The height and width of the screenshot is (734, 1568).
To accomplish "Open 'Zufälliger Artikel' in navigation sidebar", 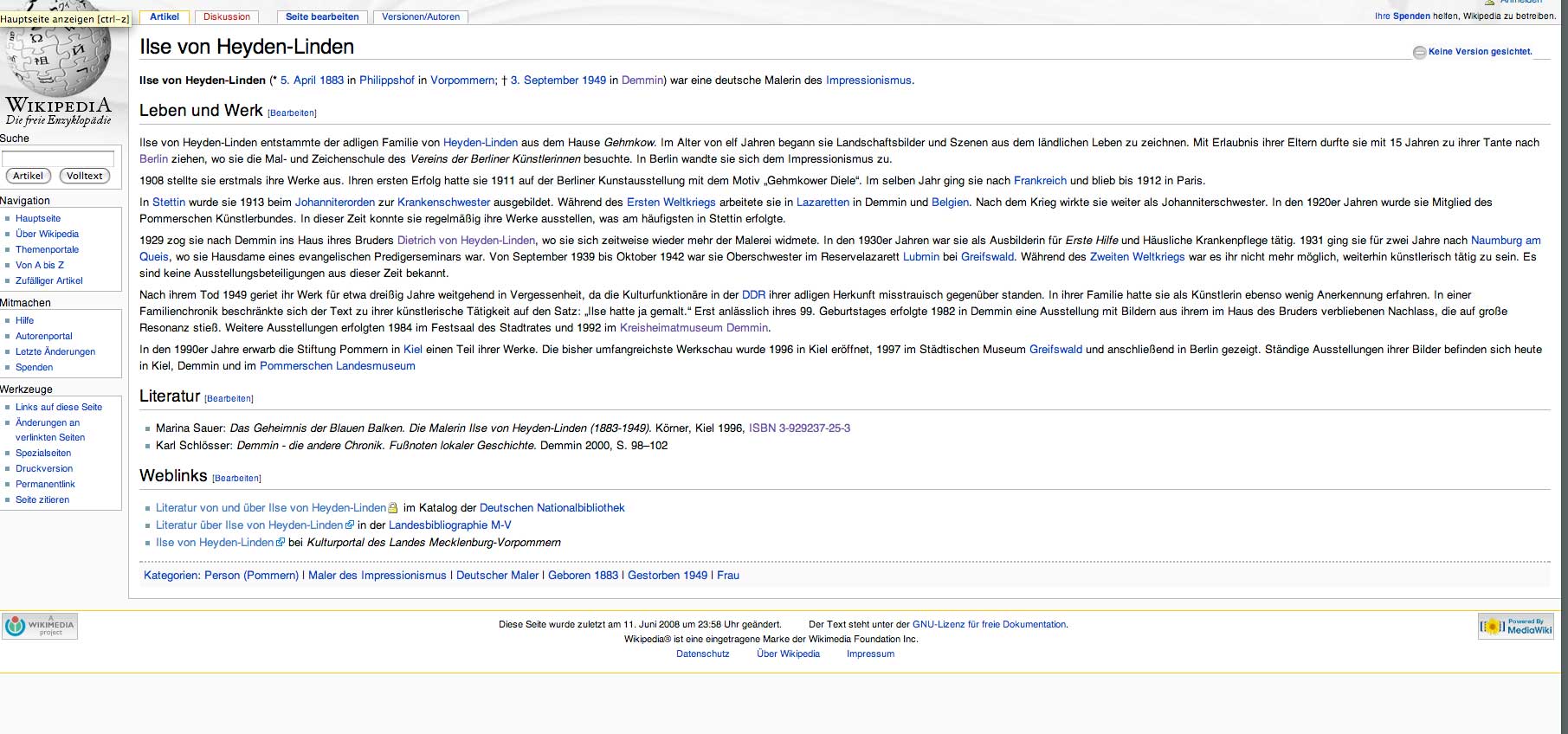I will point(49,280).
